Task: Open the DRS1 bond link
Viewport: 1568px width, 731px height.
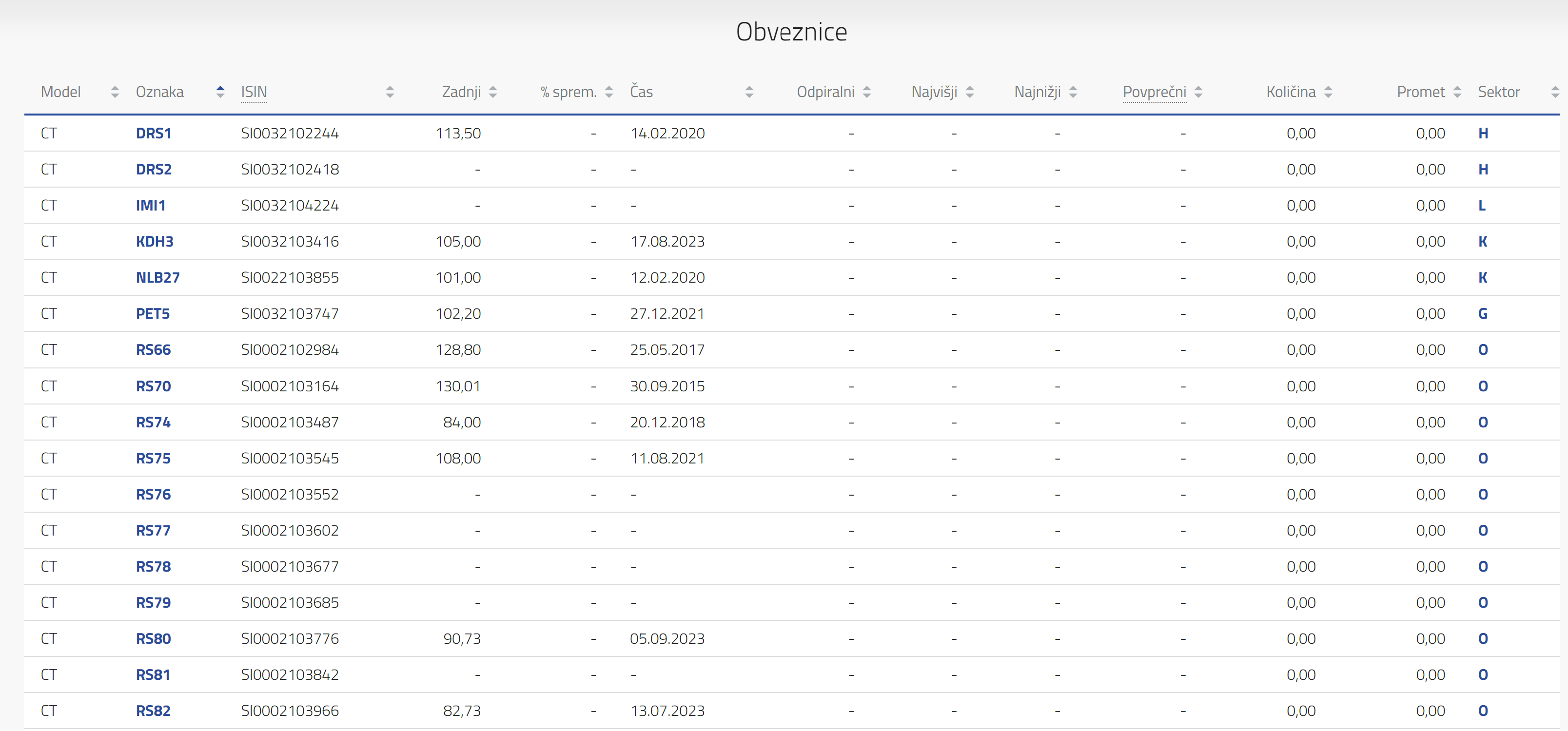Action: click(154, 134)
